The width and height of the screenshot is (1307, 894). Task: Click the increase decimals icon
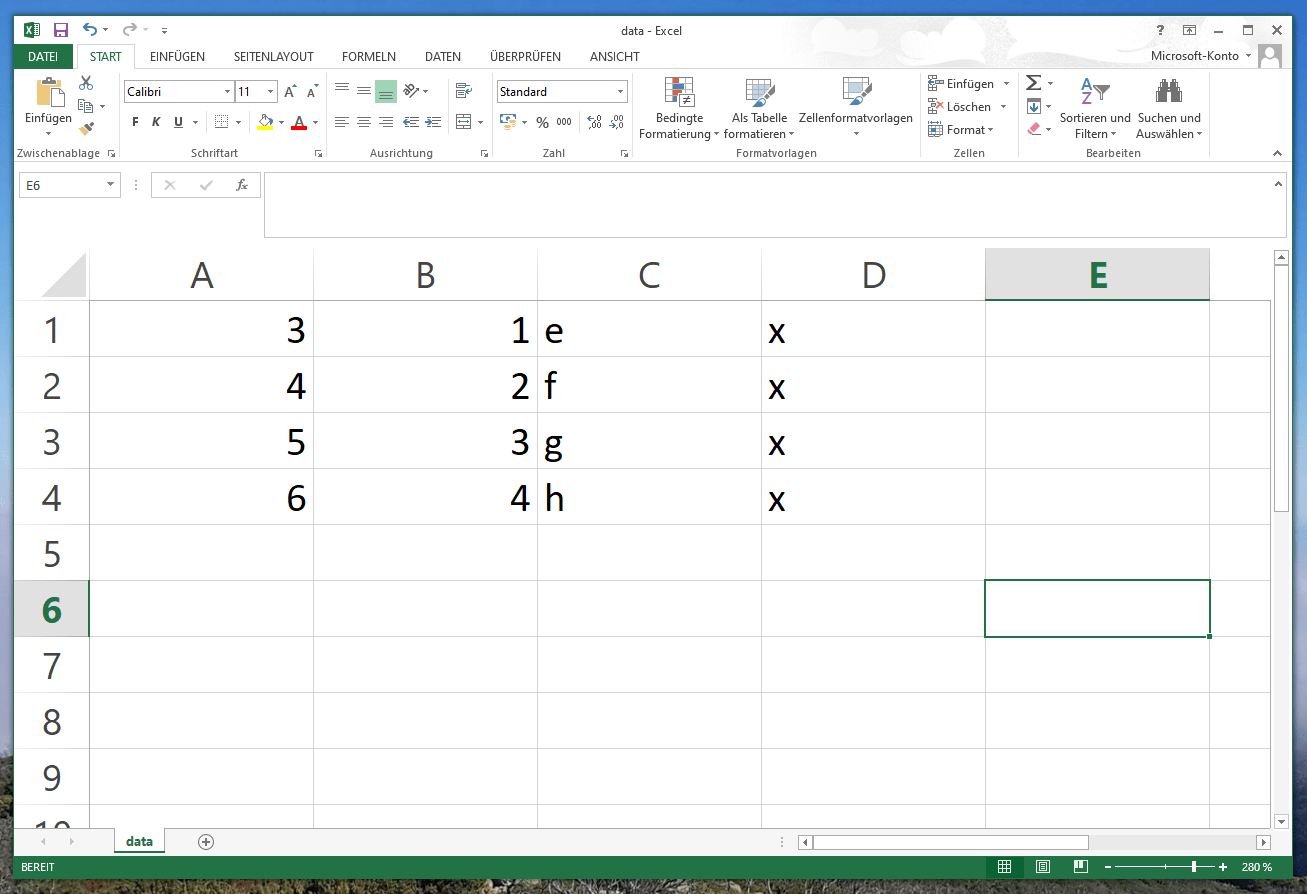pyautogui.click(x=592, y=121)
